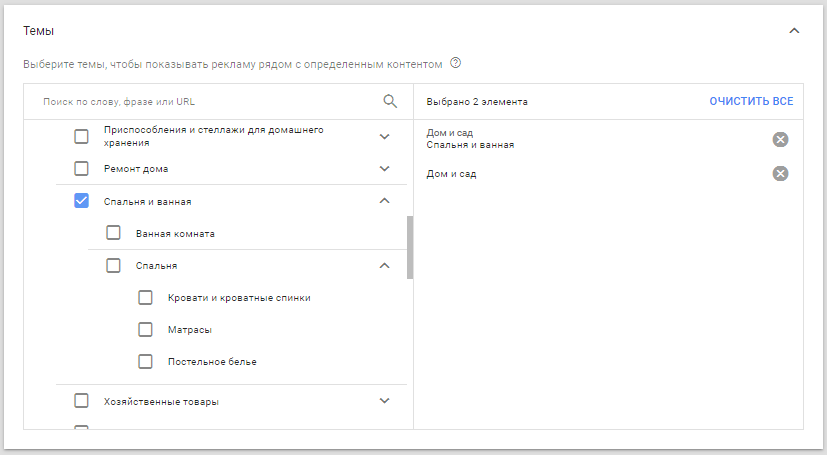Select the 'Хозяйственные товары' tree item label
The width and height of the screenshot is (827, 455).
point(161,401)
